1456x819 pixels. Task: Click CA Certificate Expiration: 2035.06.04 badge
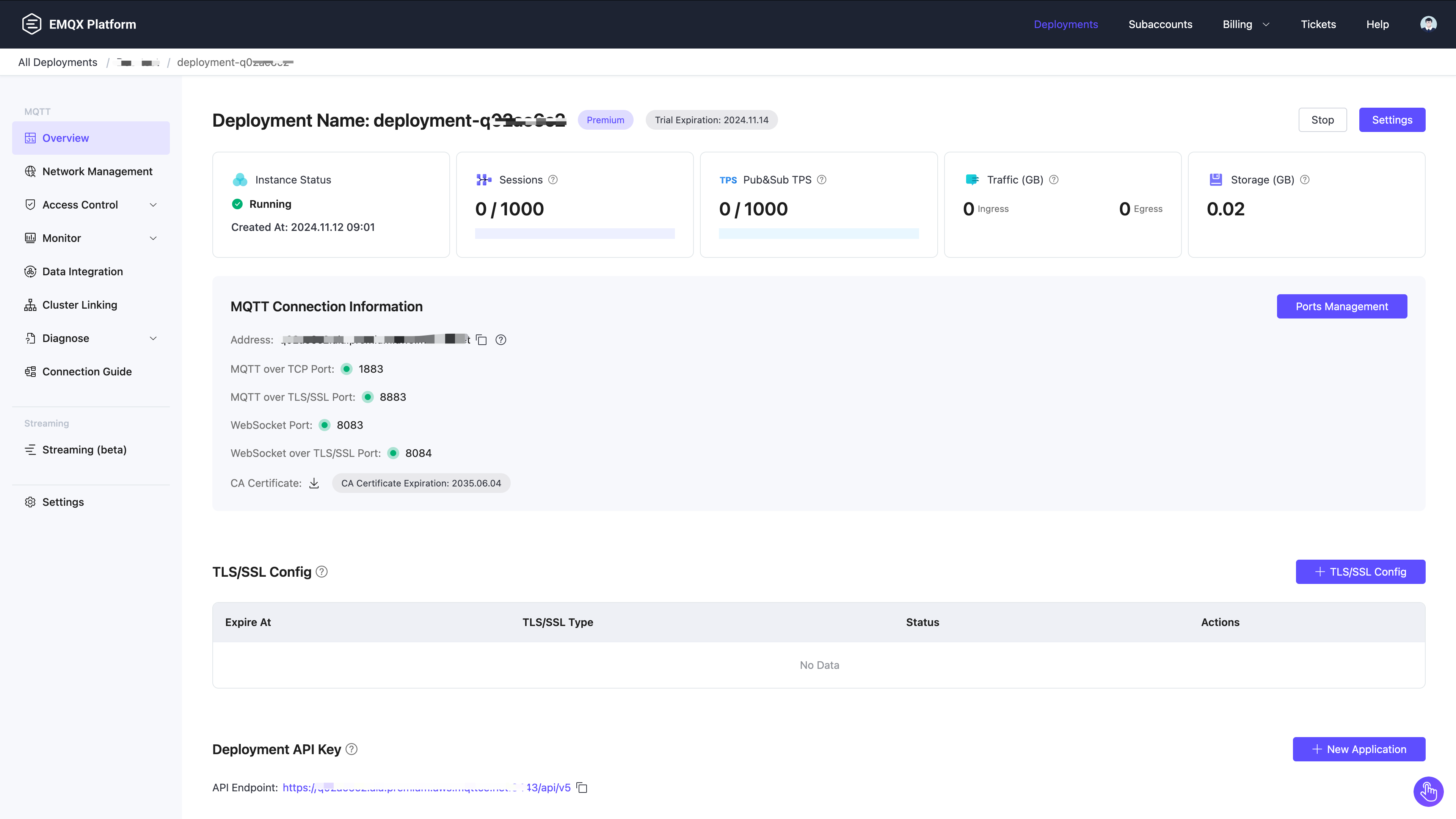click(x=421, y=483)
